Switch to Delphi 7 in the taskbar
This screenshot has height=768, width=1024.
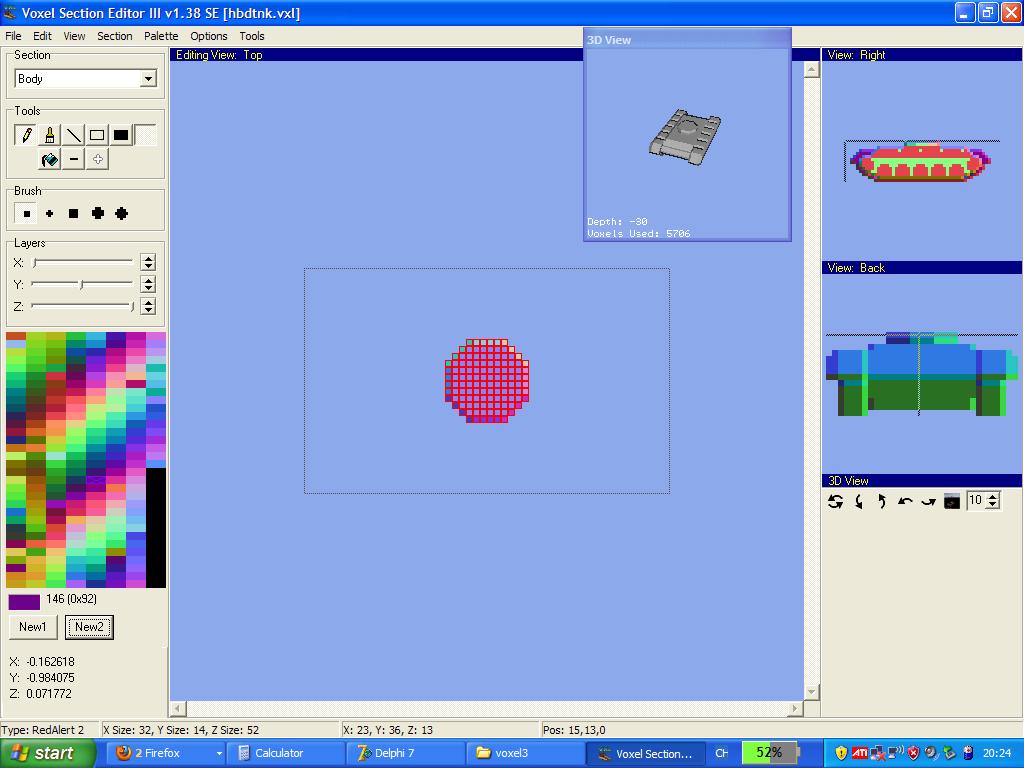point(404,753)
